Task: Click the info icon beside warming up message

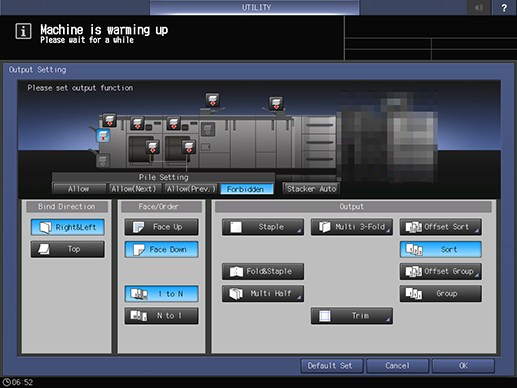Action: coord(23,31)
